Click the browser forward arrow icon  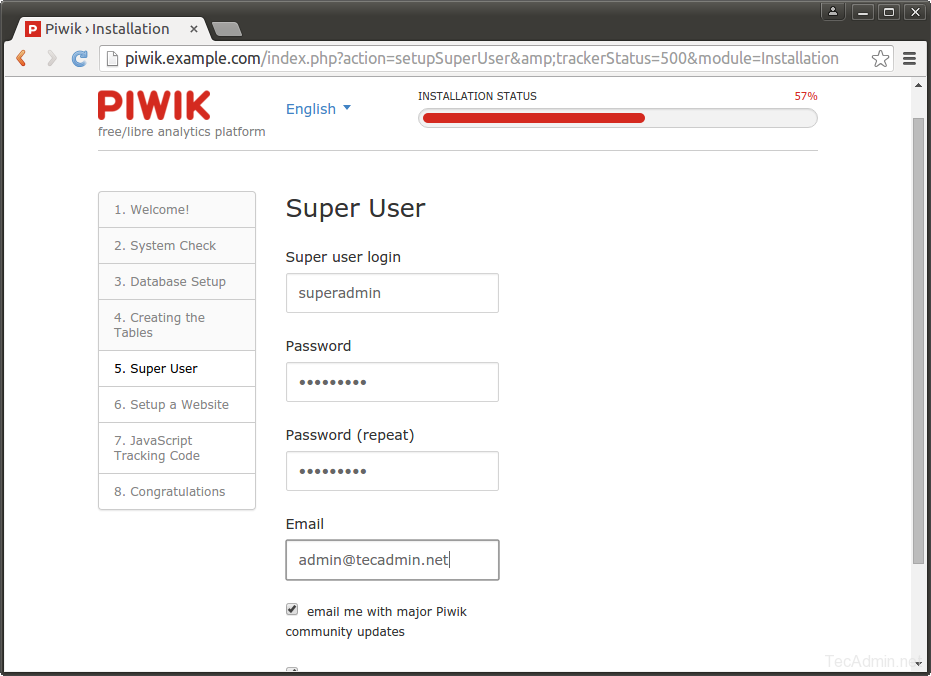click(x=51, y=59)
